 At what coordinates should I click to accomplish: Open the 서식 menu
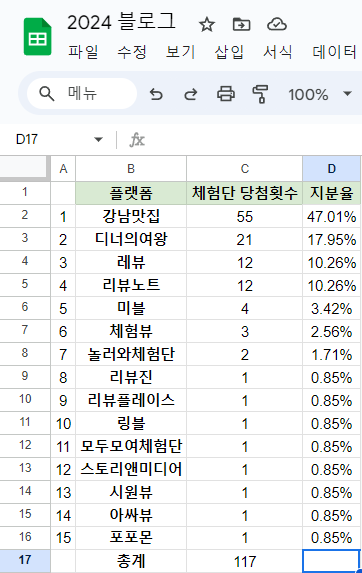[278, 52]
